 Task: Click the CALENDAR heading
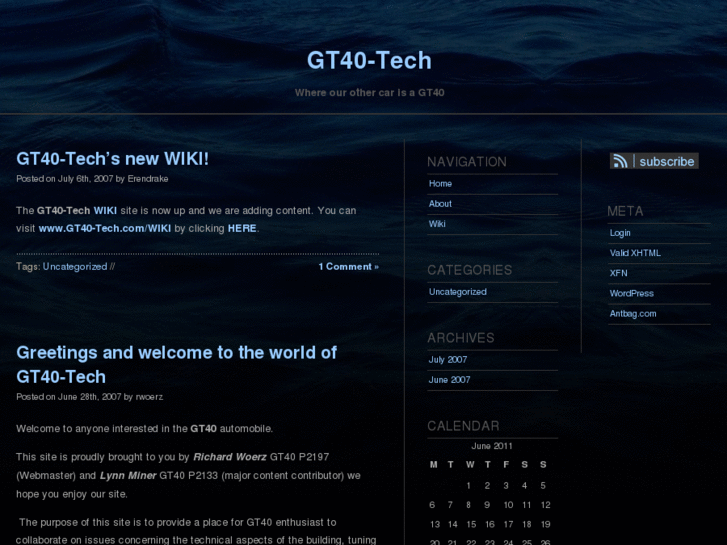click(463, 426)
